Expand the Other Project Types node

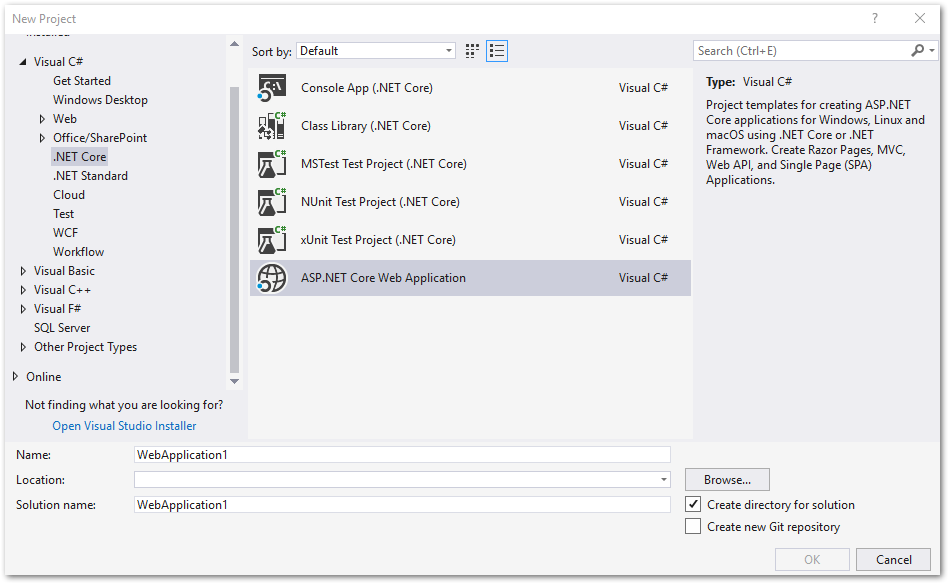tap(24, 347)
